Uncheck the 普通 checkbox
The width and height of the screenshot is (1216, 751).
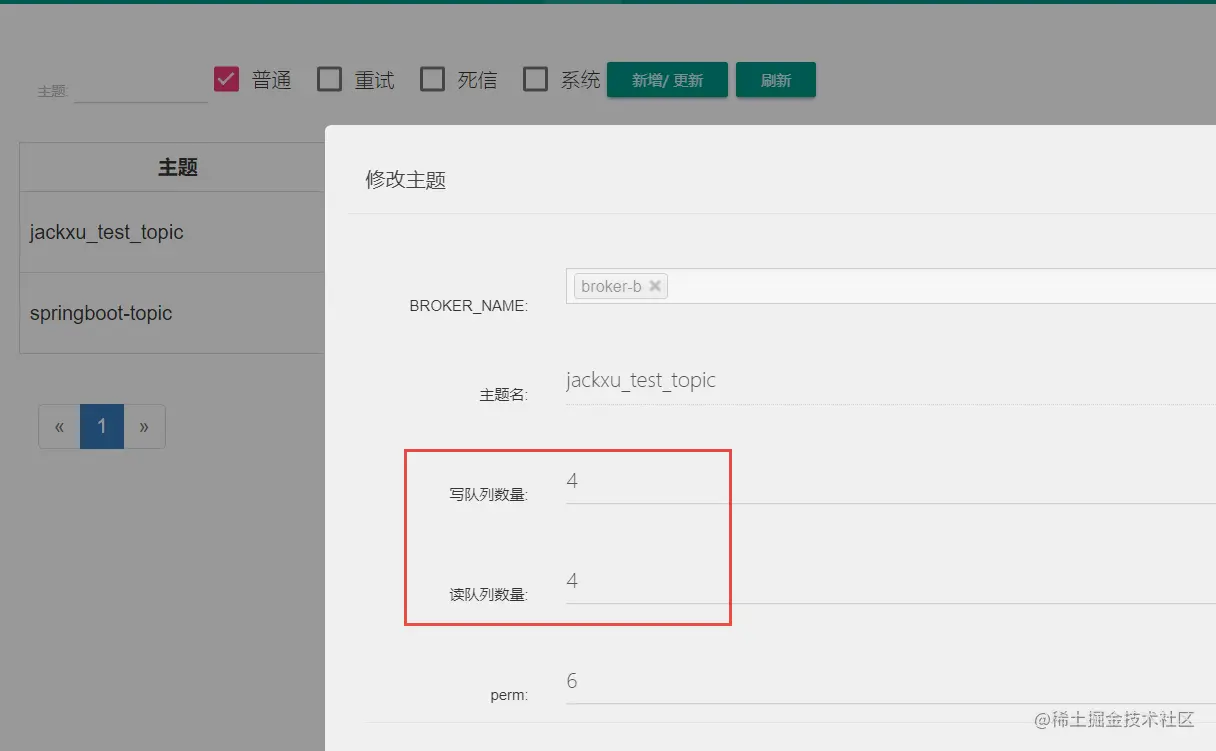(227, 79)
